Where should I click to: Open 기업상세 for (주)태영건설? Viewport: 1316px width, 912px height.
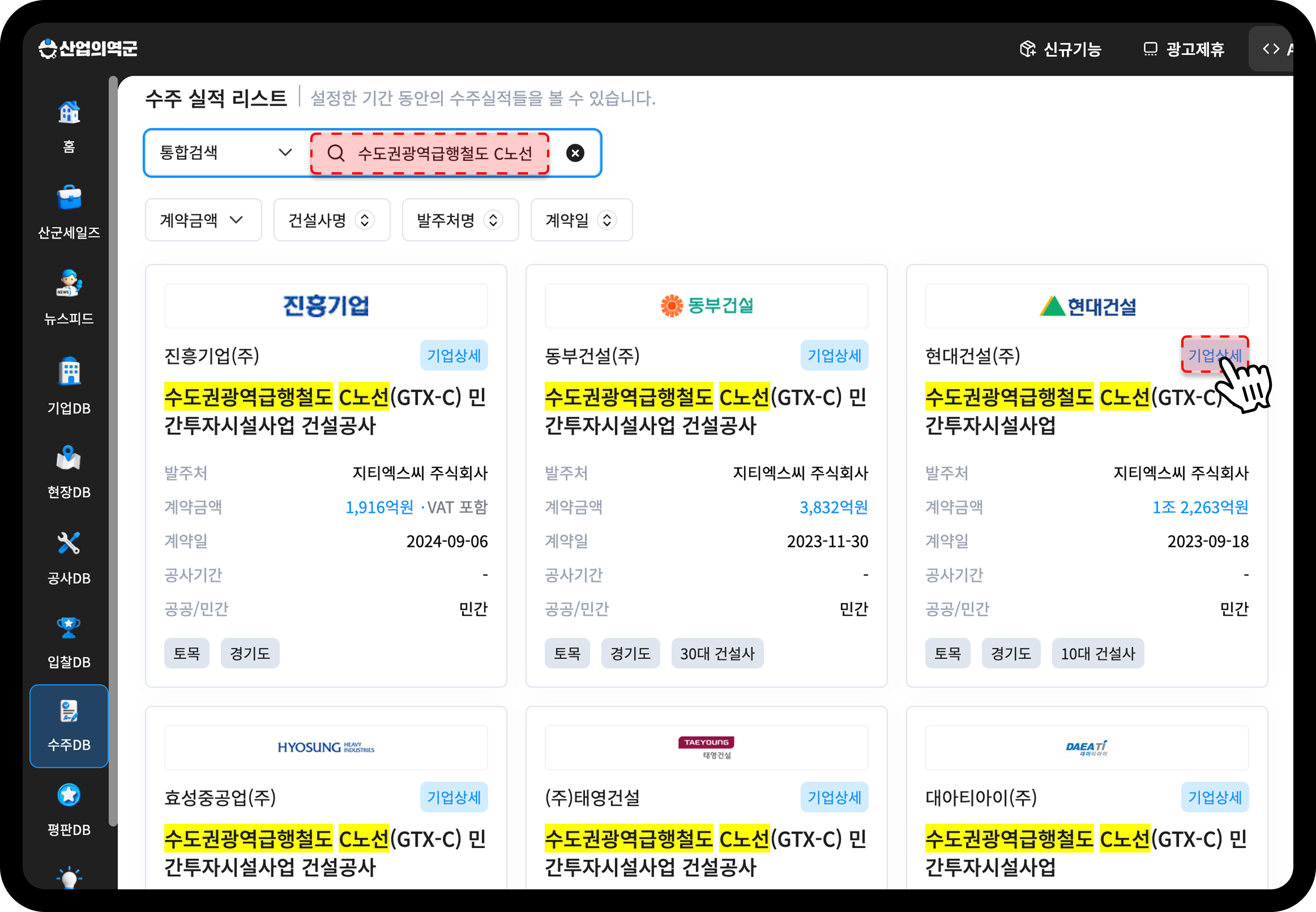click(835, 797)
